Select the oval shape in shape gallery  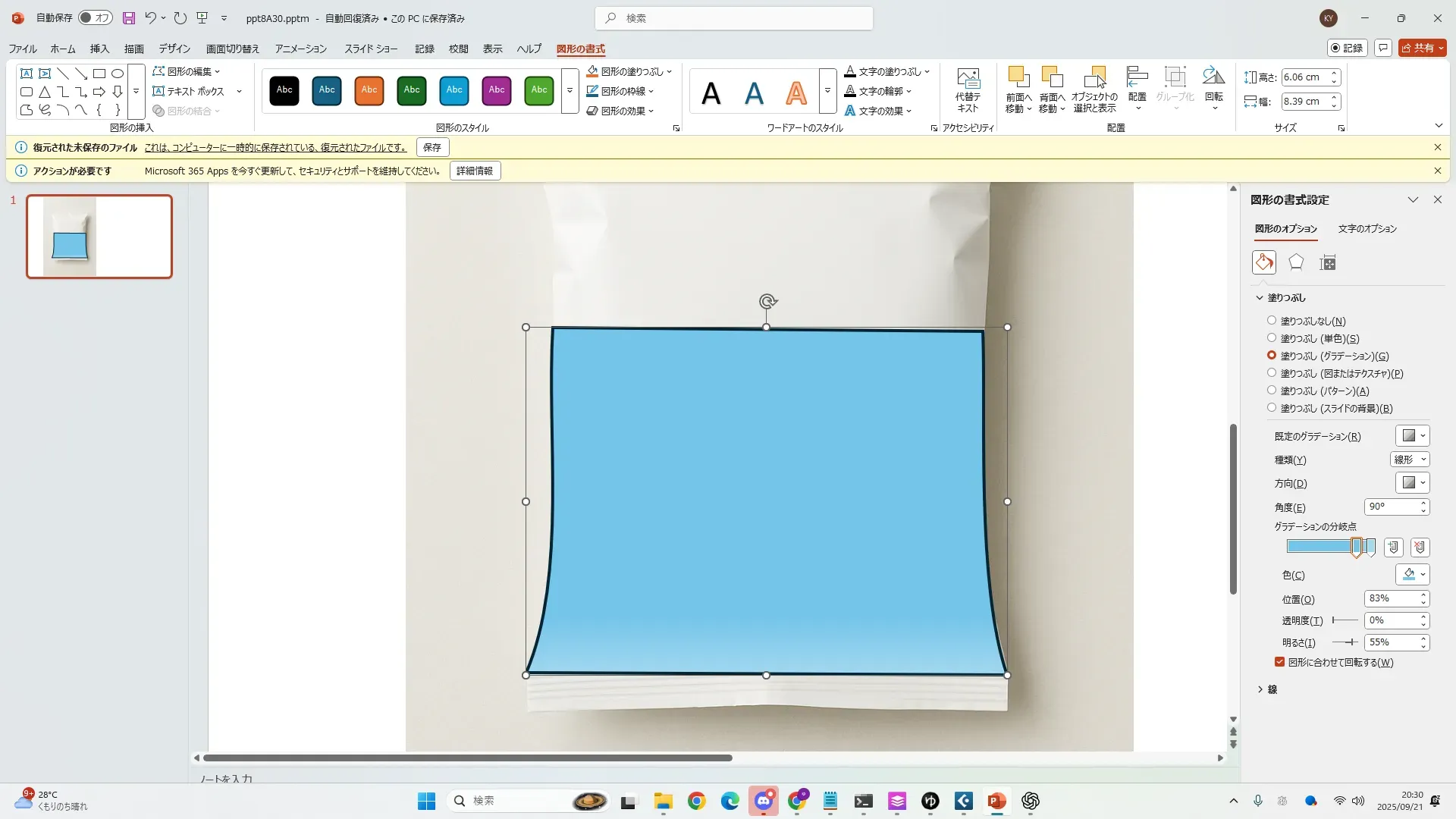(x=118, y=74)
